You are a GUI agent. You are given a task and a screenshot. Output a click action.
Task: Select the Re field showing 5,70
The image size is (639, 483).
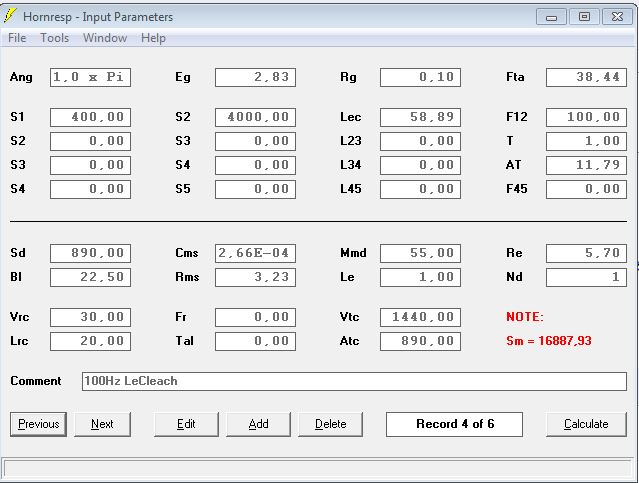(586, 254)
